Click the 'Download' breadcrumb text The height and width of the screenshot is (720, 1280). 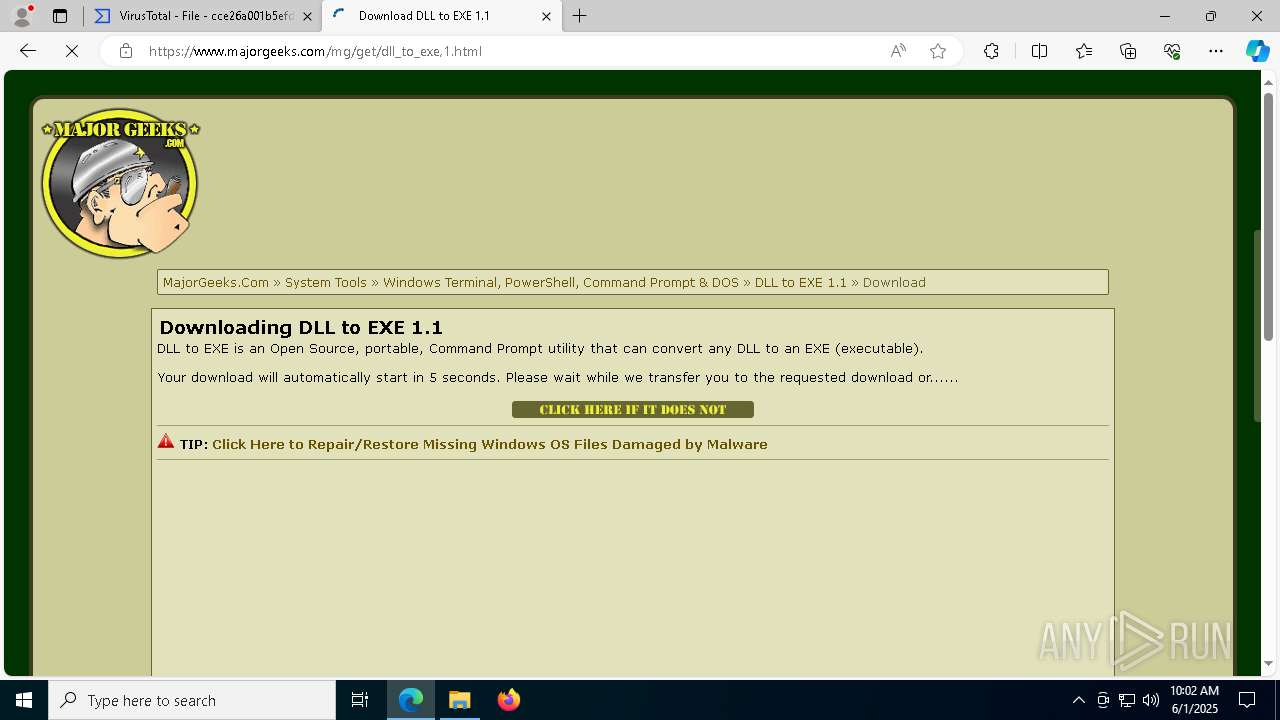click(894, 283)
